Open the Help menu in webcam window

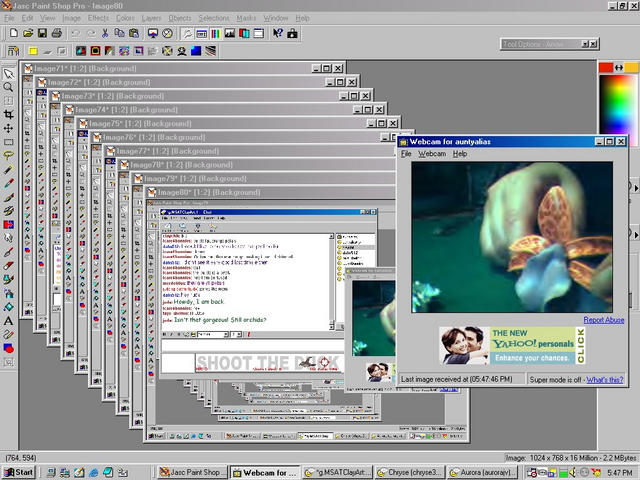[460, 154]
